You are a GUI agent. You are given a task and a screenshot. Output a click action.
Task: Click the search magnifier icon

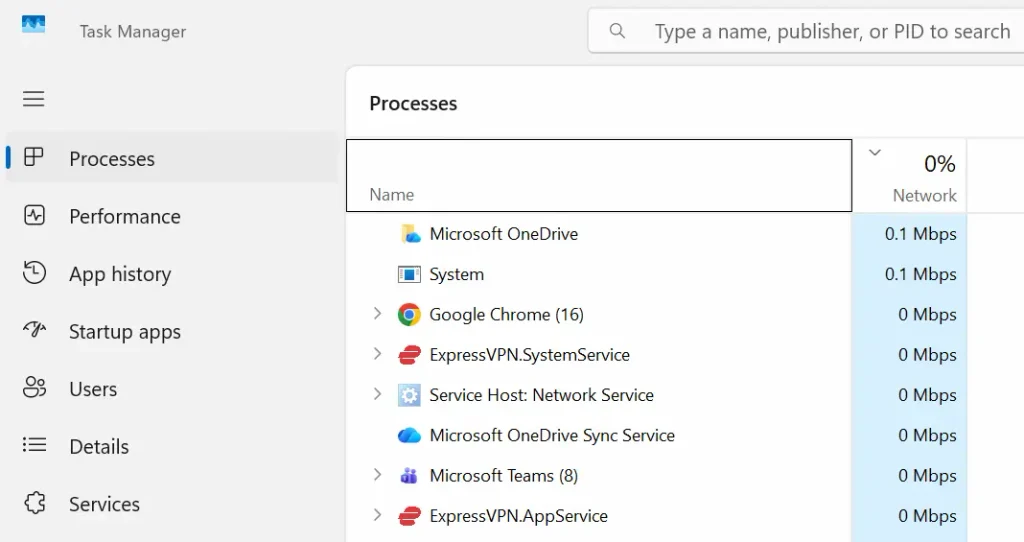tap(617, 31)
